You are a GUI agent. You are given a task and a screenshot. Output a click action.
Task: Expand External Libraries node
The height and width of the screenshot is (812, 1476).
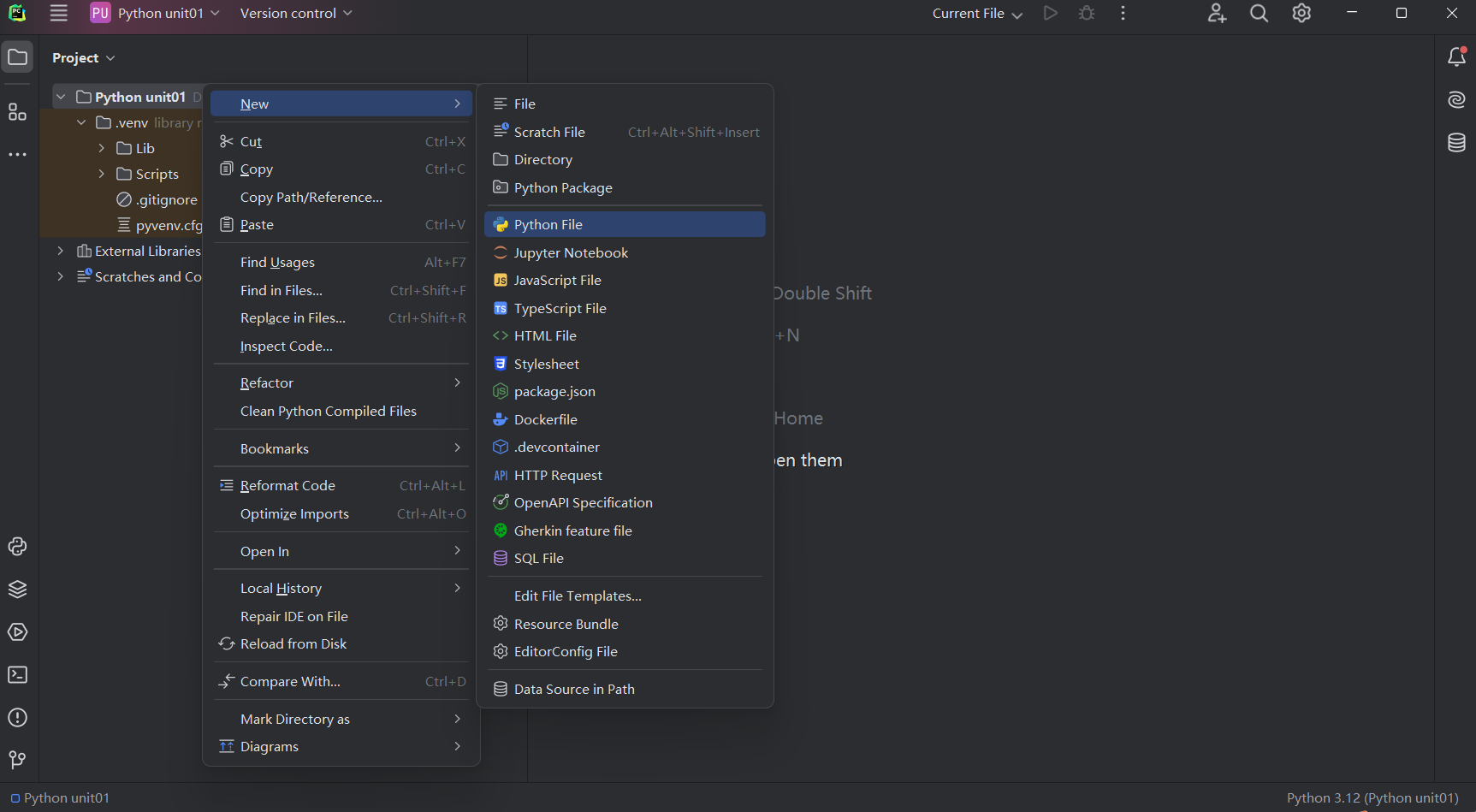(x=61, y=251)
